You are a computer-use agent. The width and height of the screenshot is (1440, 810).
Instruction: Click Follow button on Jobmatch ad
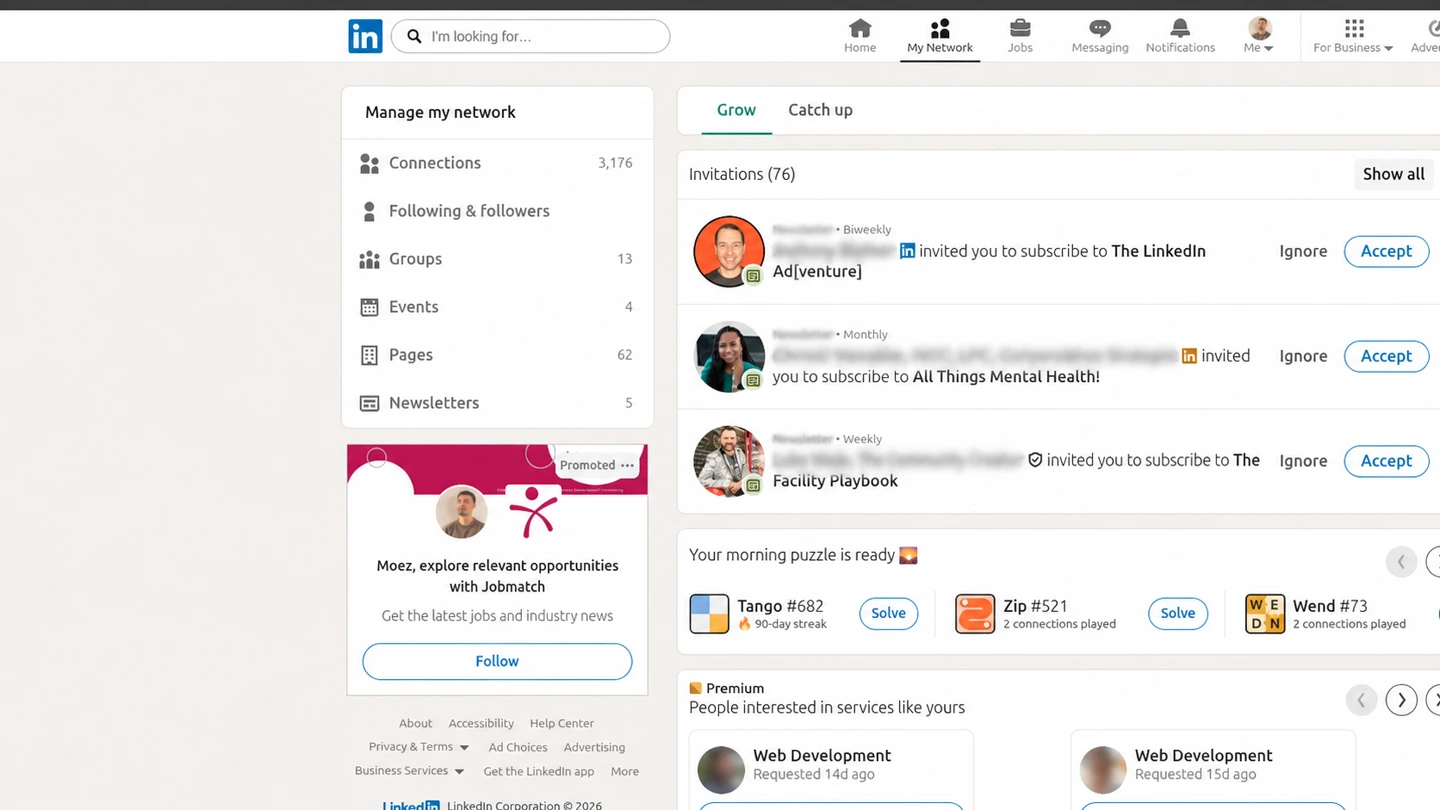tap(497, 661)
